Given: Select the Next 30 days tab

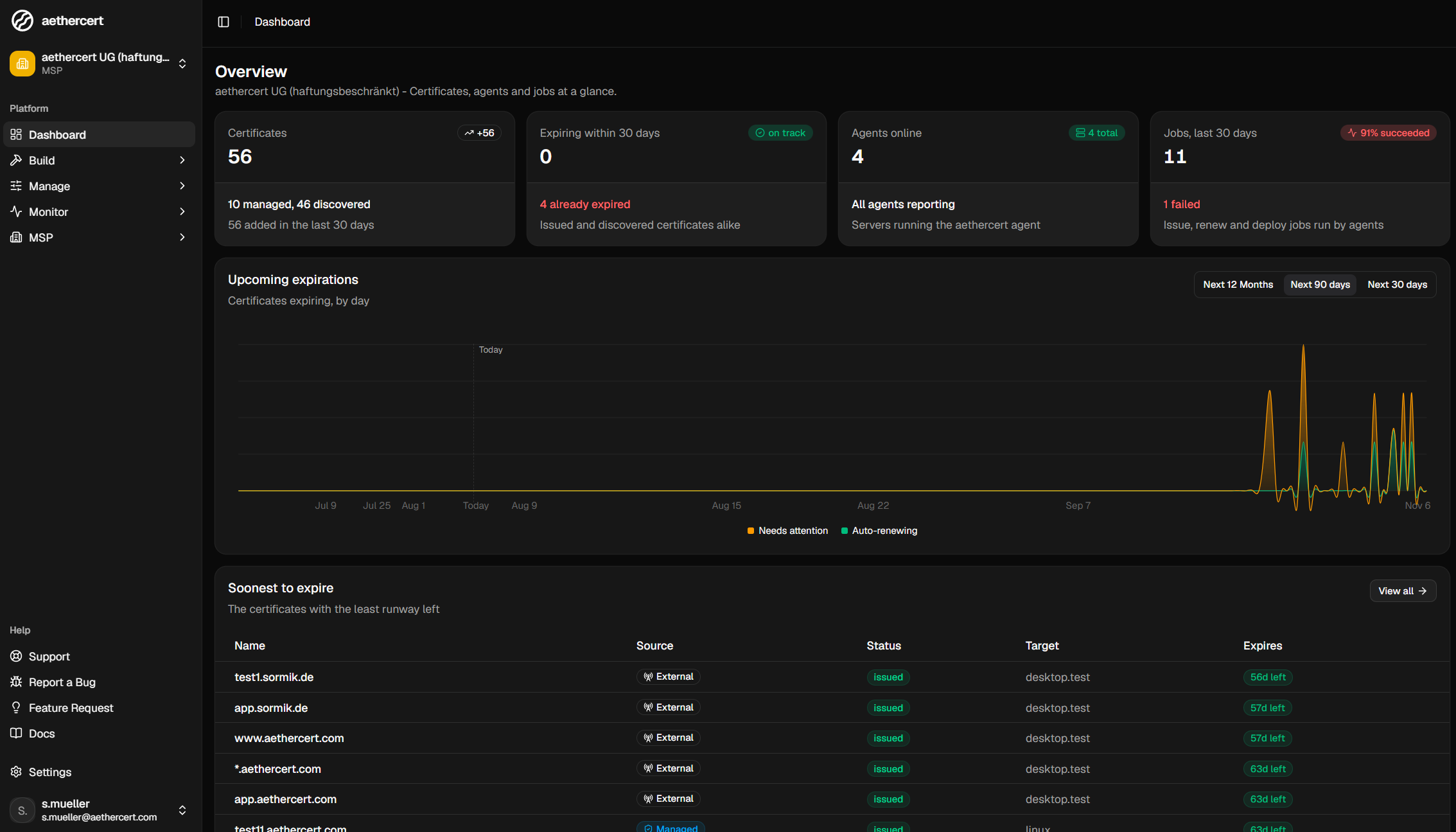Looking at the screenshot, I should coord(1397,285).
